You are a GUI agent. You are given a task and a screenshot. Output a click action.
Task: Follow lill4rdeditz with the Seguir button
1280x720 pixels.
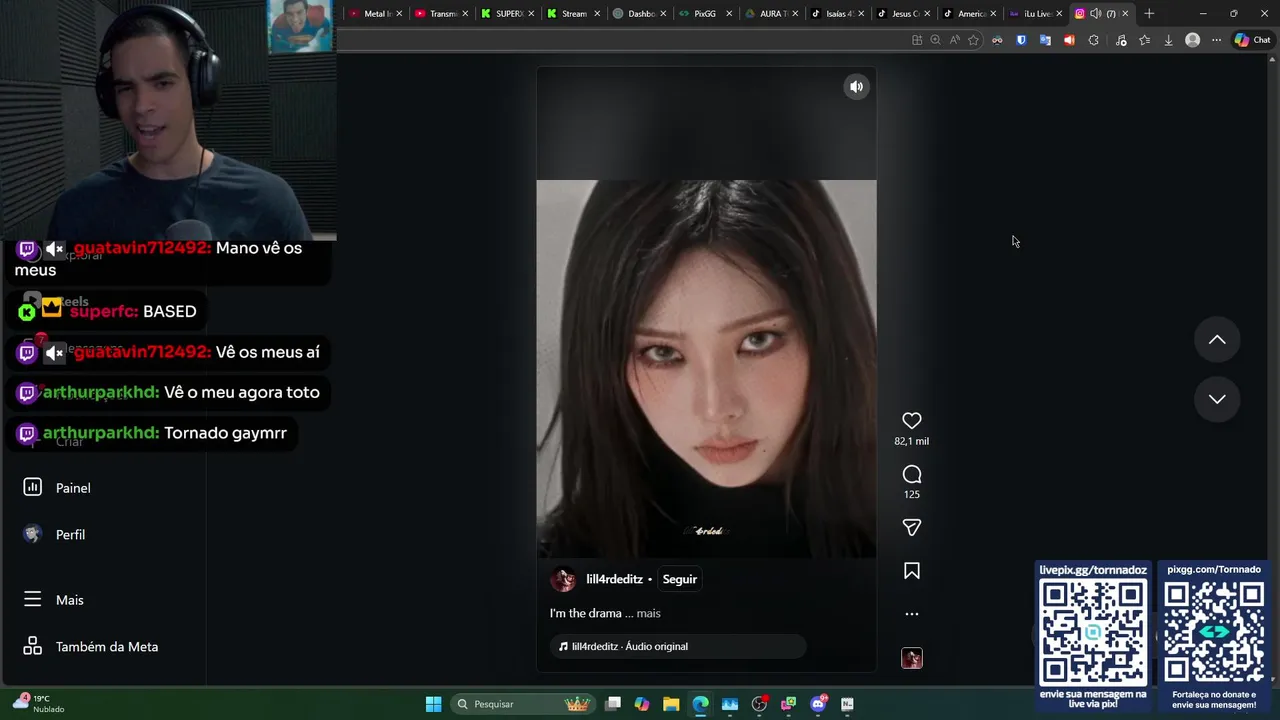(x=680, y=579)
